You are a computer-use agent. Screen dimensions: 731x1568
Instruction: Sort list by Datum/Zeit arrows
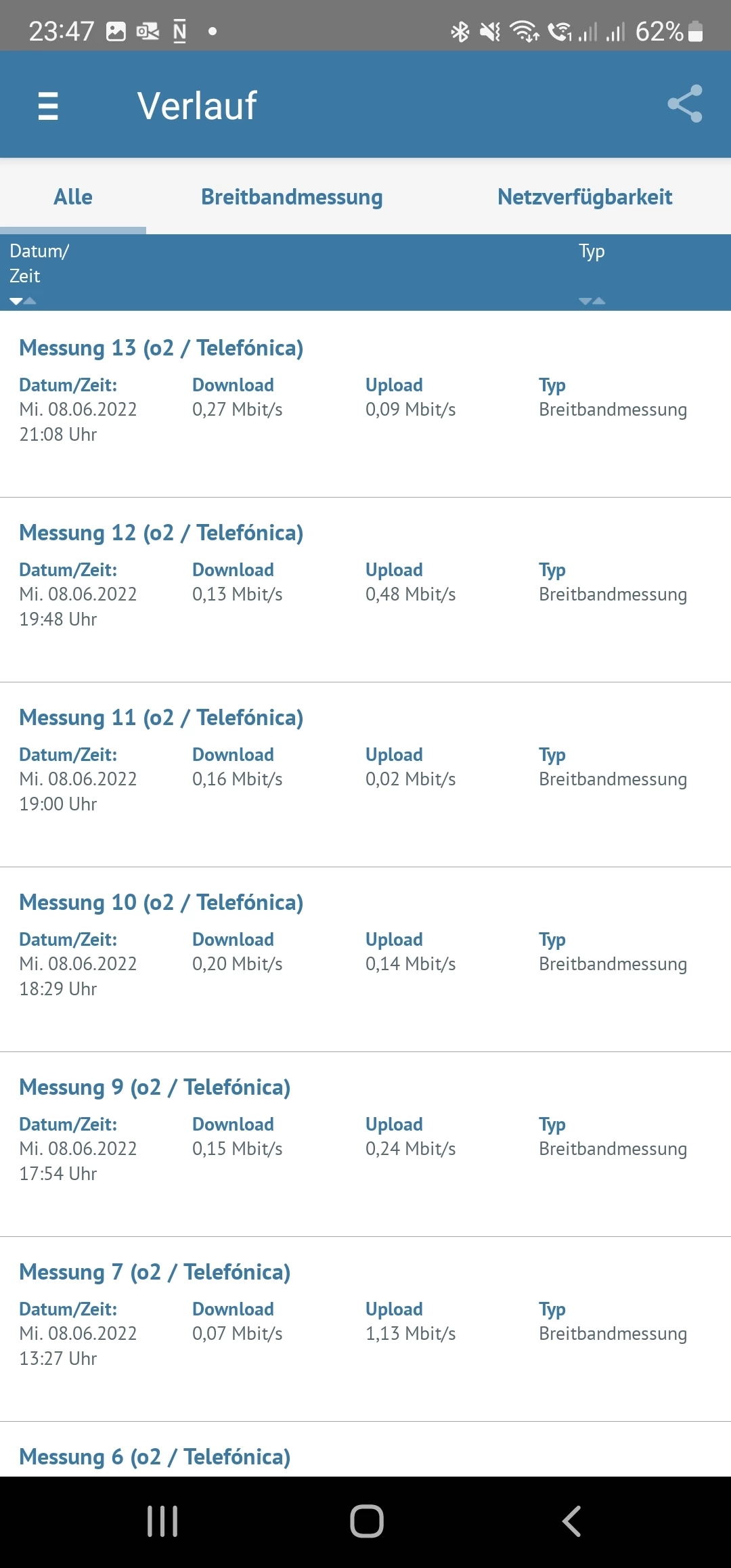[23, 301]
